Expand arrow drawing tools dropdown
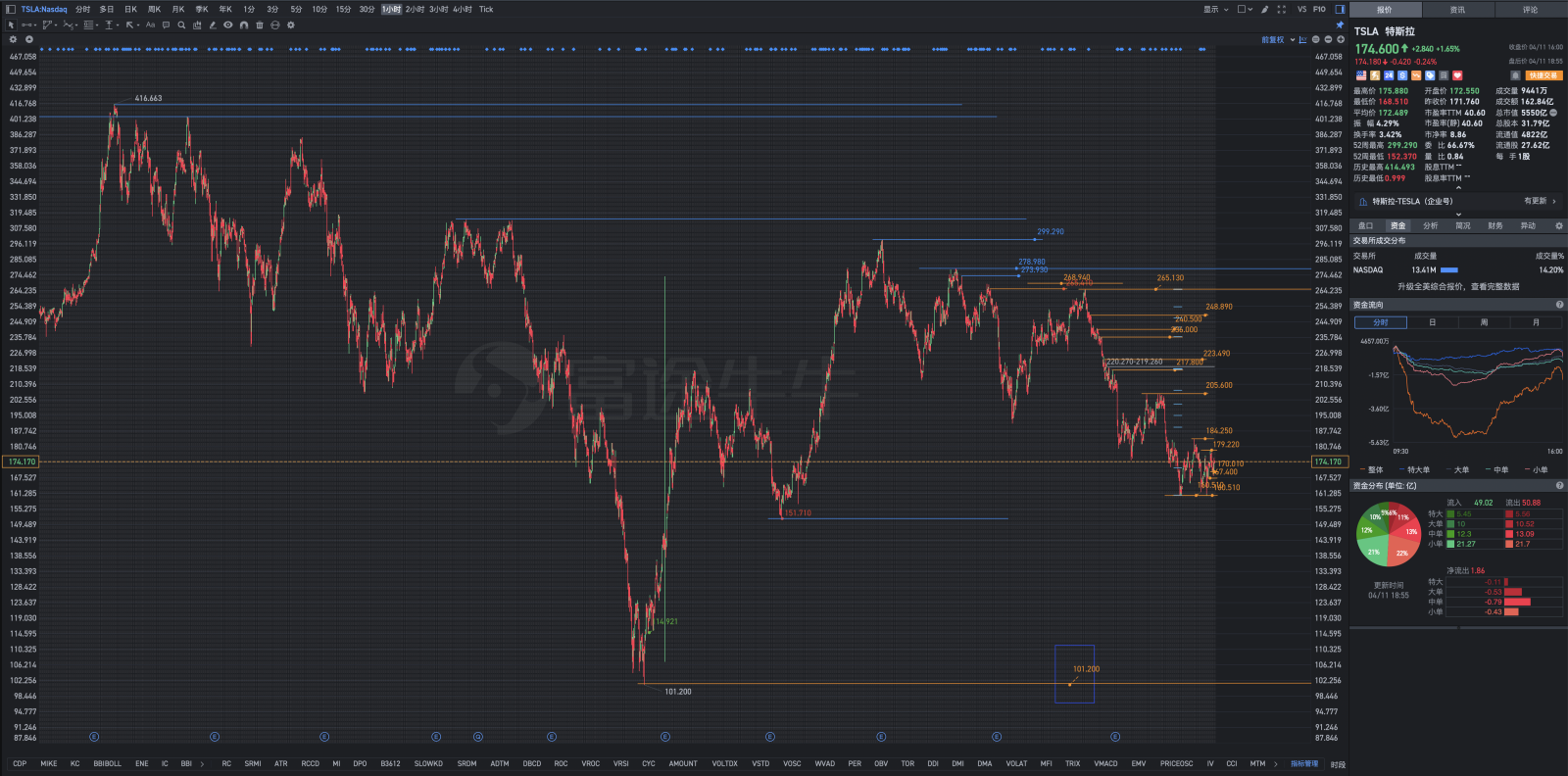Screen dimensions: 1568x776 (x=138, y=25)
